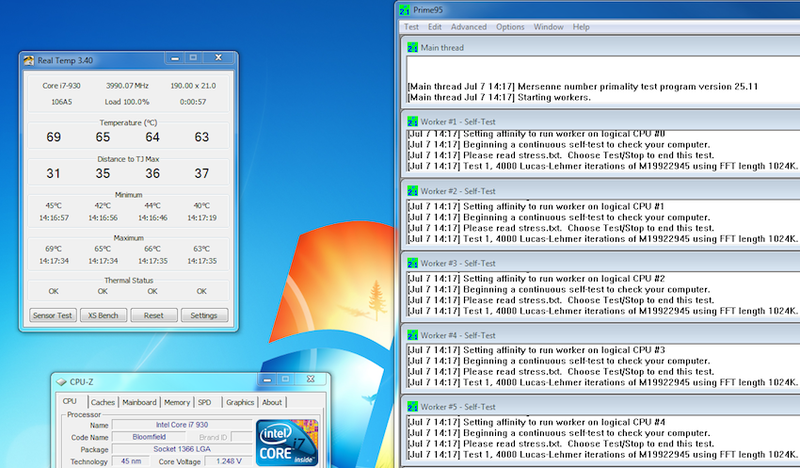The height and width of the screenshot is (468, 800).
Task: Select the Graphics tab in CPU-Z
Action: [x=240, y=402]
